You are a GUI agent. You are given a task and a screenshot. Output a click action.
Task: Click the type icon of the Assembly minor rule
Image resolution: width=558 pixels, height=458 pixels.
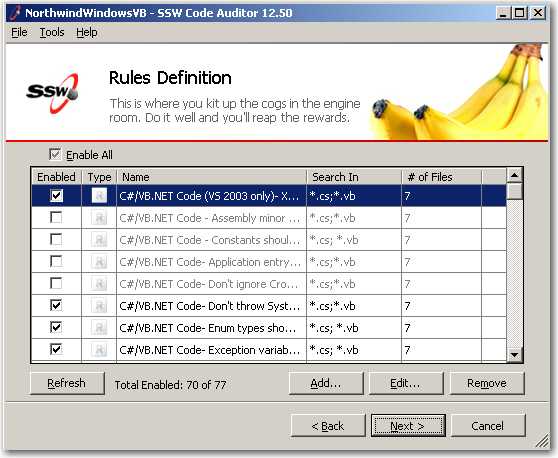(99, 217)
